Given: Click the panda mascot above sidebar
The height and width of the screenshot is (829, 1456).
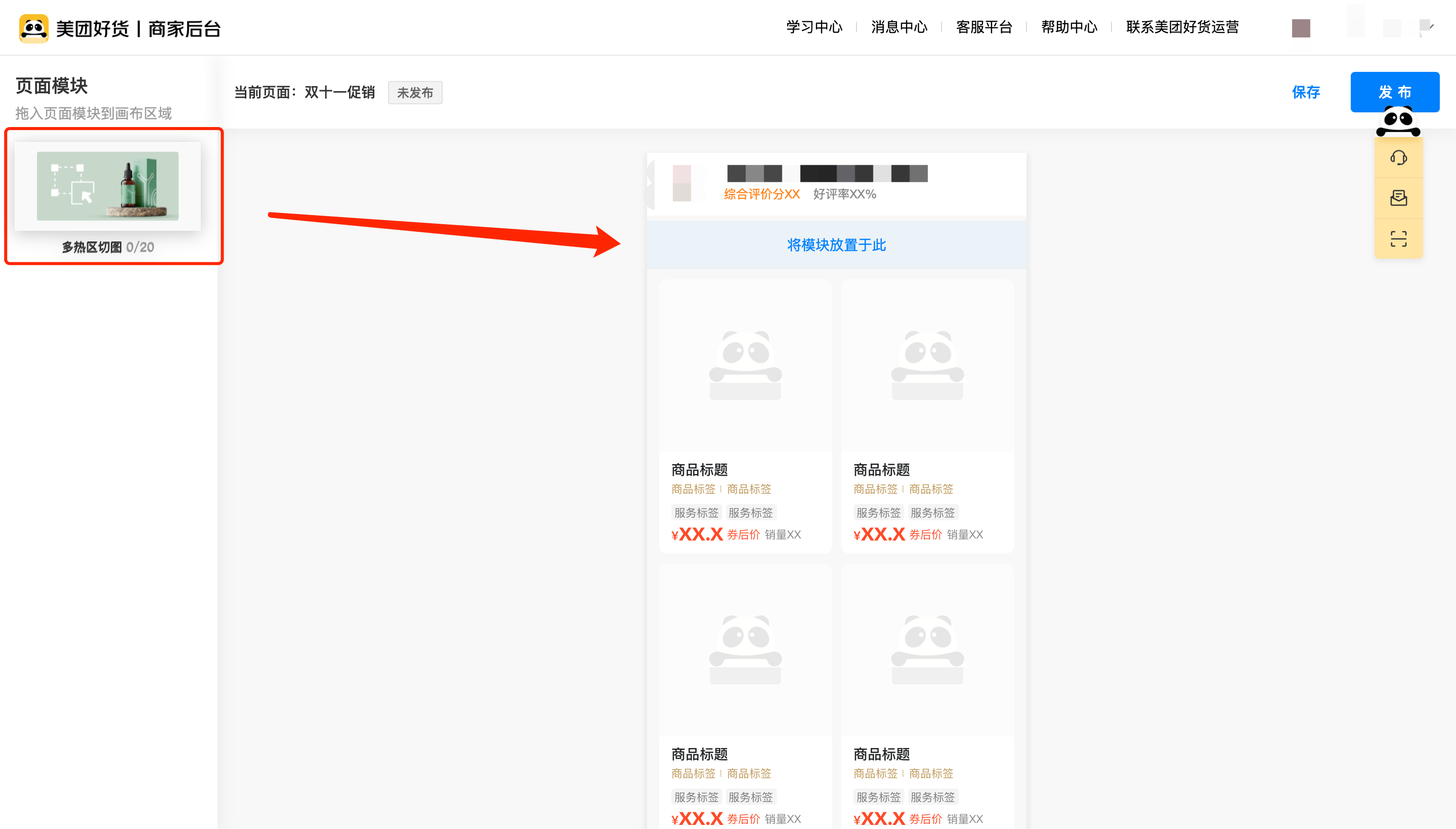Looking at the screenshot, I should [1397, 122].
